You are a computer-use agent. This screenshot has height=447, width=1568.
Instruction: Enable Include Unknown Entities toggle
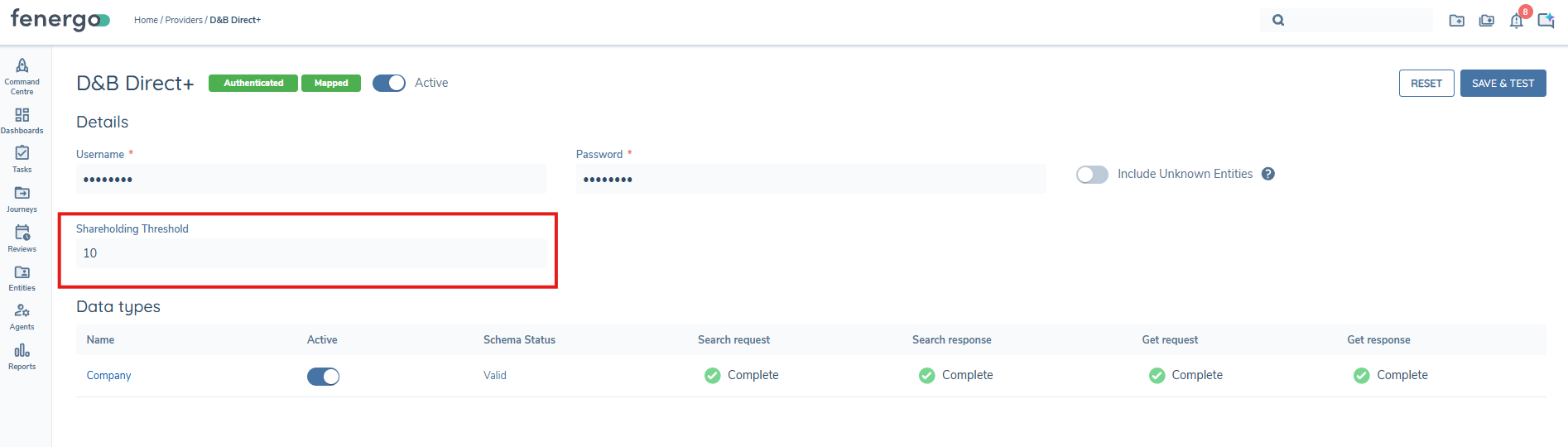point(1092,175)
